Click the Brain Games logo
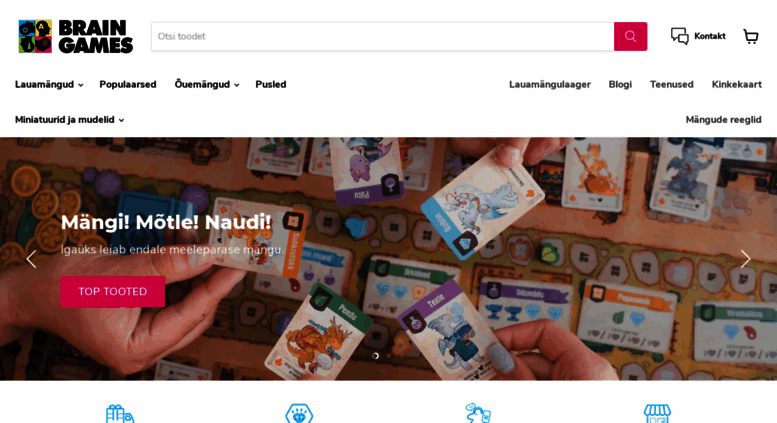Screen dimensions: 777x423 (75, 36)
